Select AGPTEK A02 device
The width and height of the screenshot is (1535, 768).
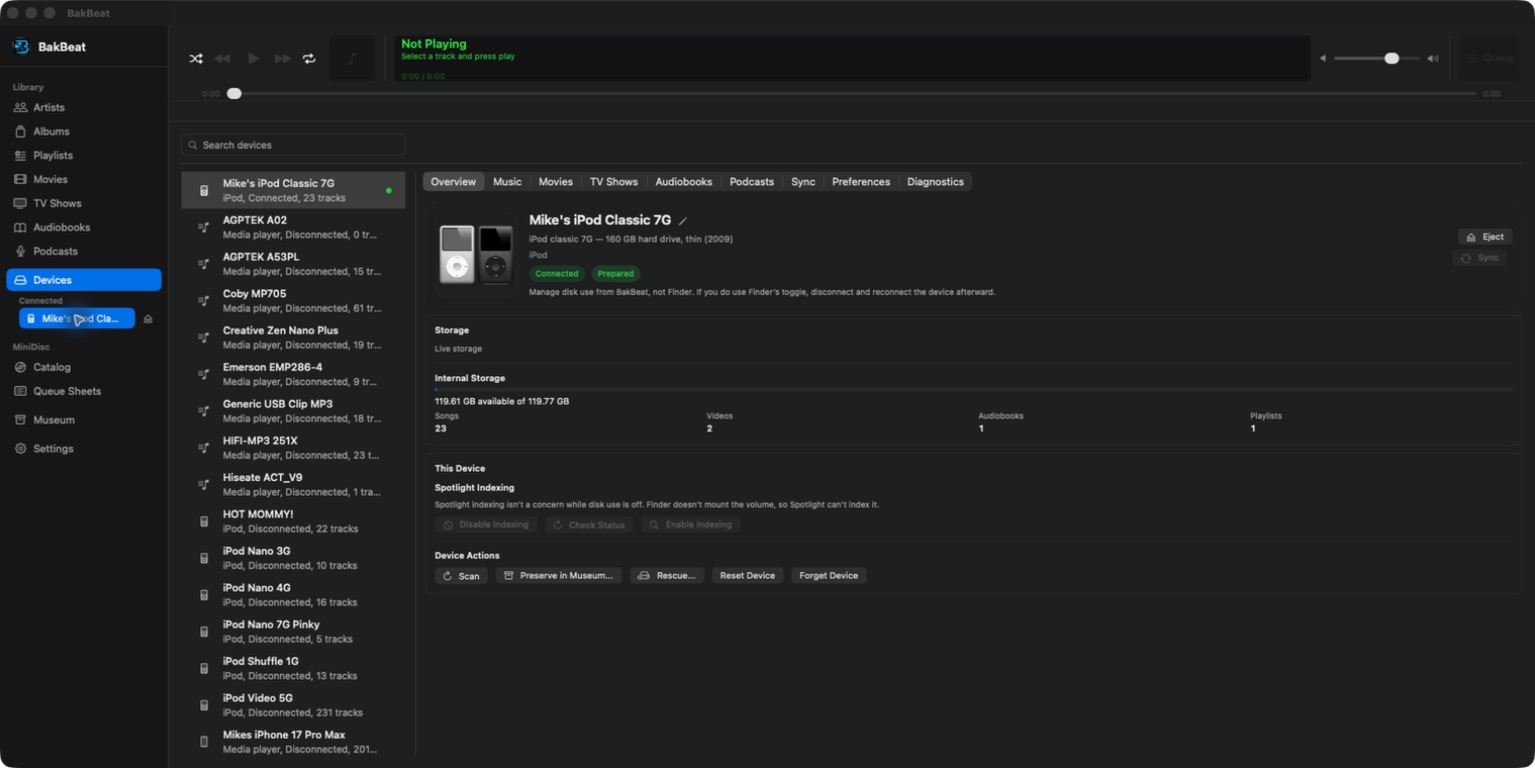[293, 227]
